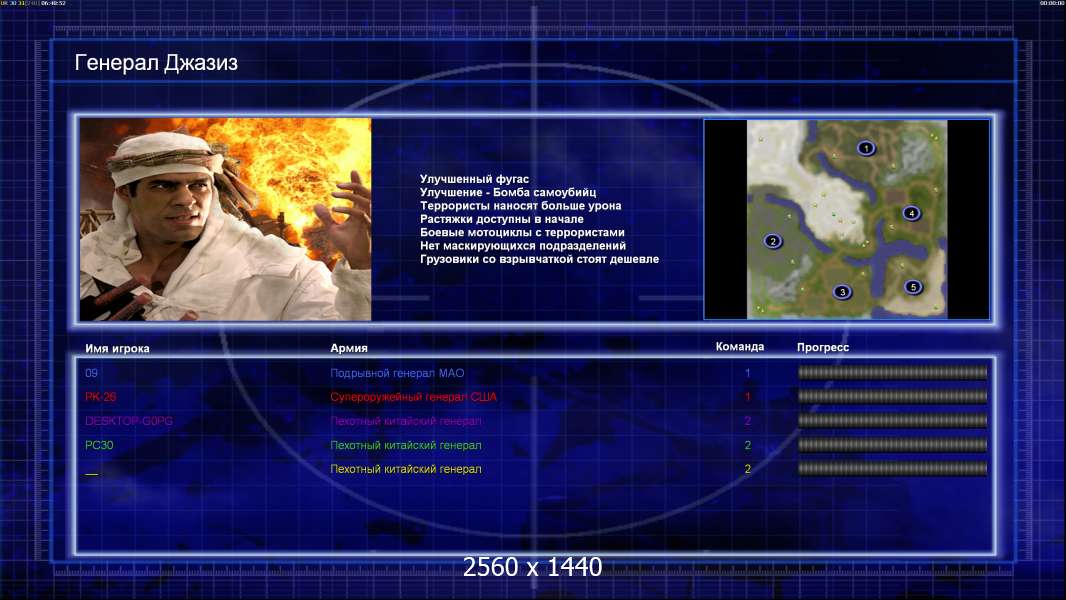Click the 'Улучшенный фугас' line
Screen dimensions: 1066x600
[x=475, y=179]
